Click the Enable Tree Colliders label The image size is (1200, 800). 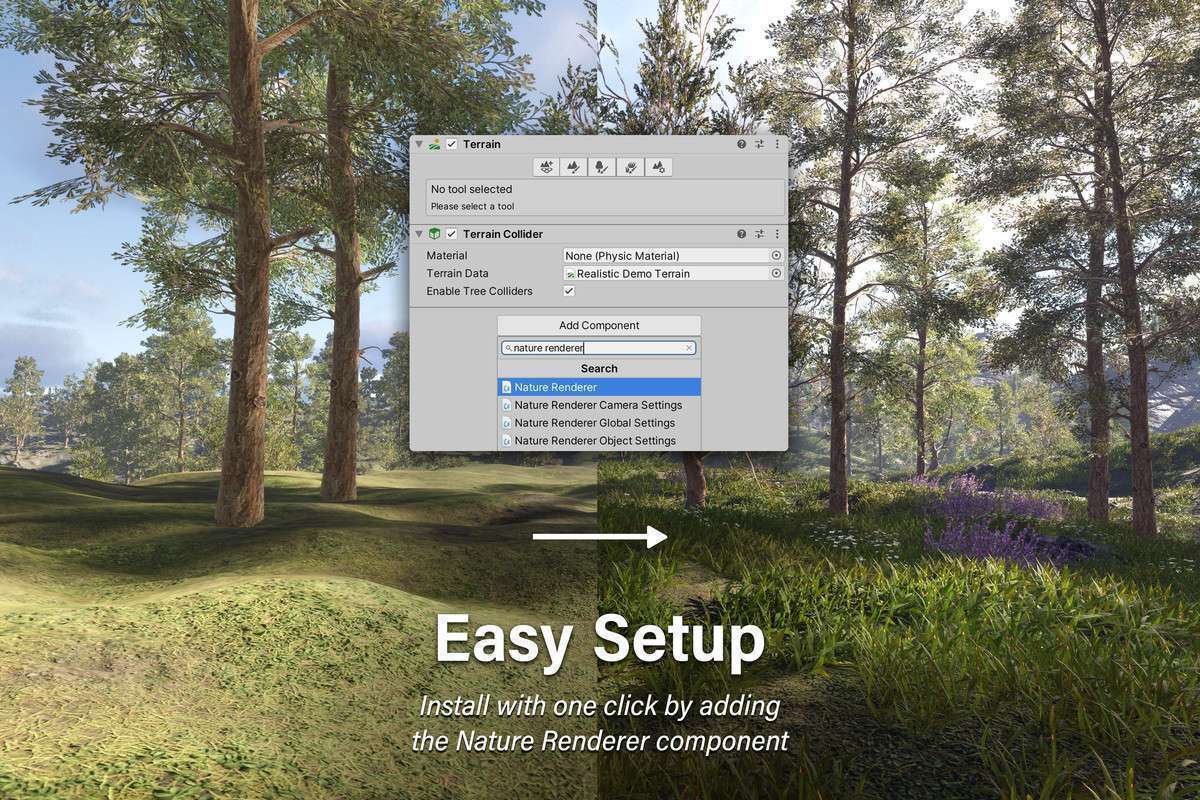[480, 291]
